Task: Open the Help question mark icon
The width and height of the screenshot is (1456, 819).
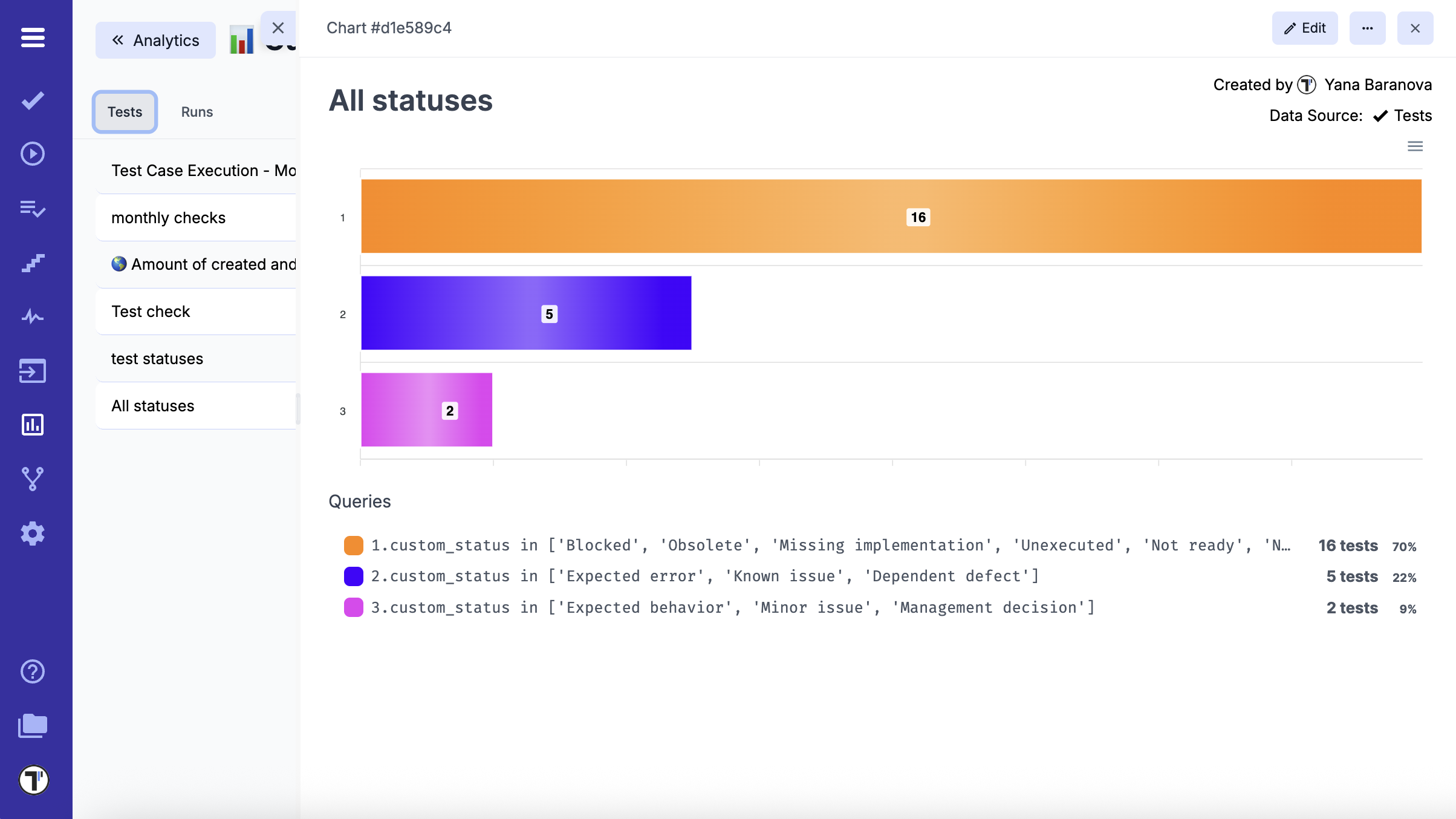Action: [32, 671]
